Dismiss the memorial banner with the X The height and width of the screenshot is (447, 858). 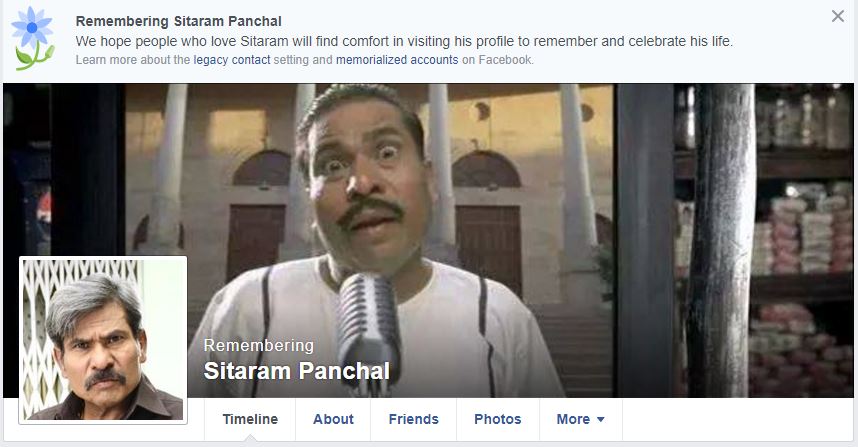tap(838, 16)
